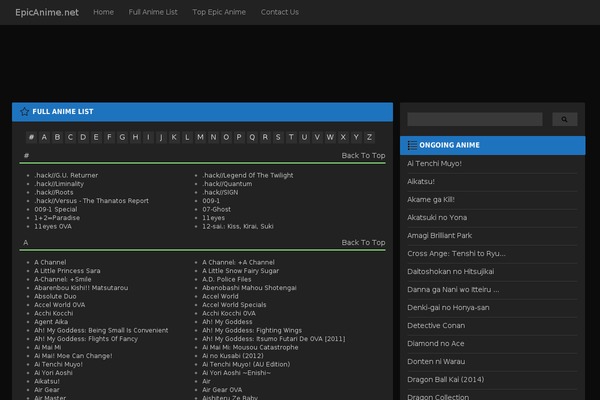600x400 pixels.
Task: Jump to letter Z in index
Action: 369,137
